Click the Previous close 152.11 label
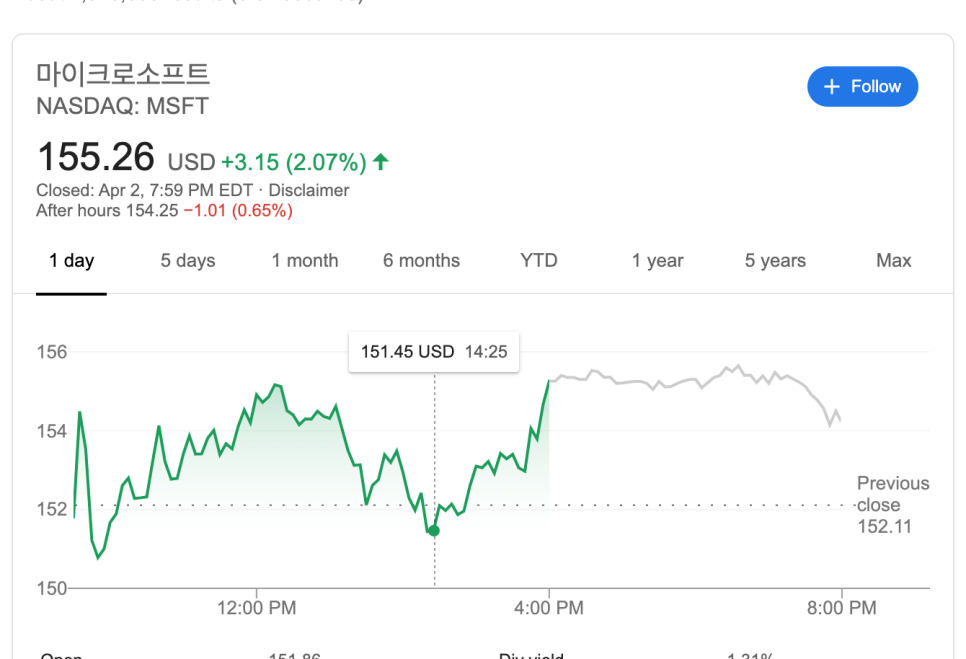The image size is (966, 659). (x=892, y=505)
